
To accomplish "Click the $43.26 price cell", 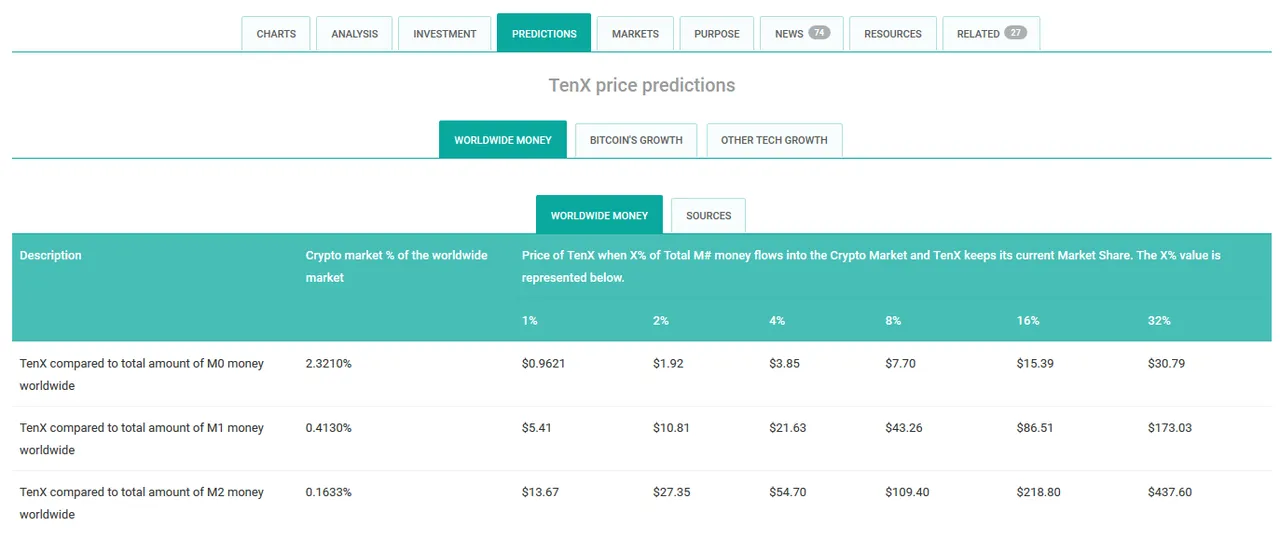I will (904, 427).
